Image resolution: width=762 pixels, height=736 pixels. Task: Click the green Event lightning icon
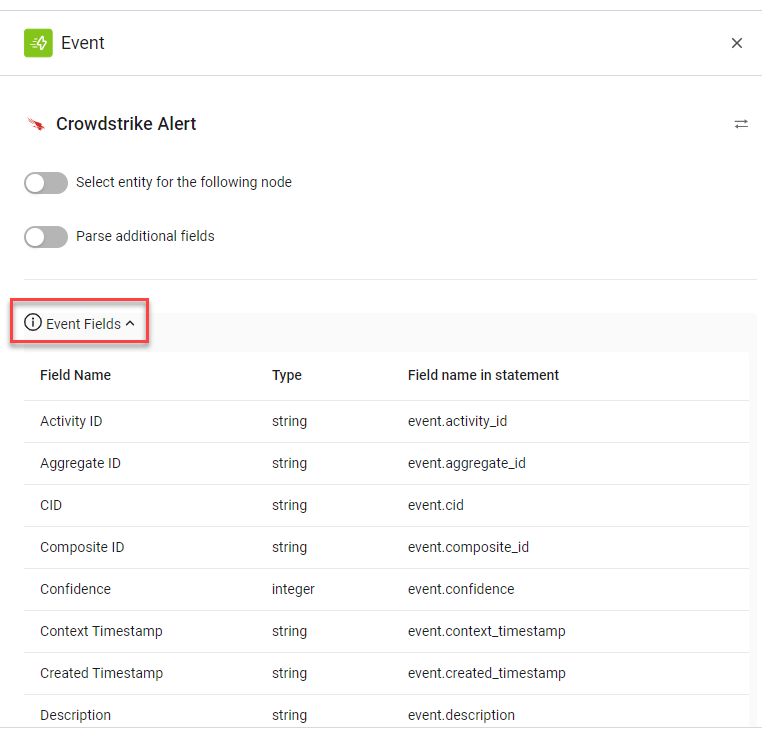[x=38, y=43]
